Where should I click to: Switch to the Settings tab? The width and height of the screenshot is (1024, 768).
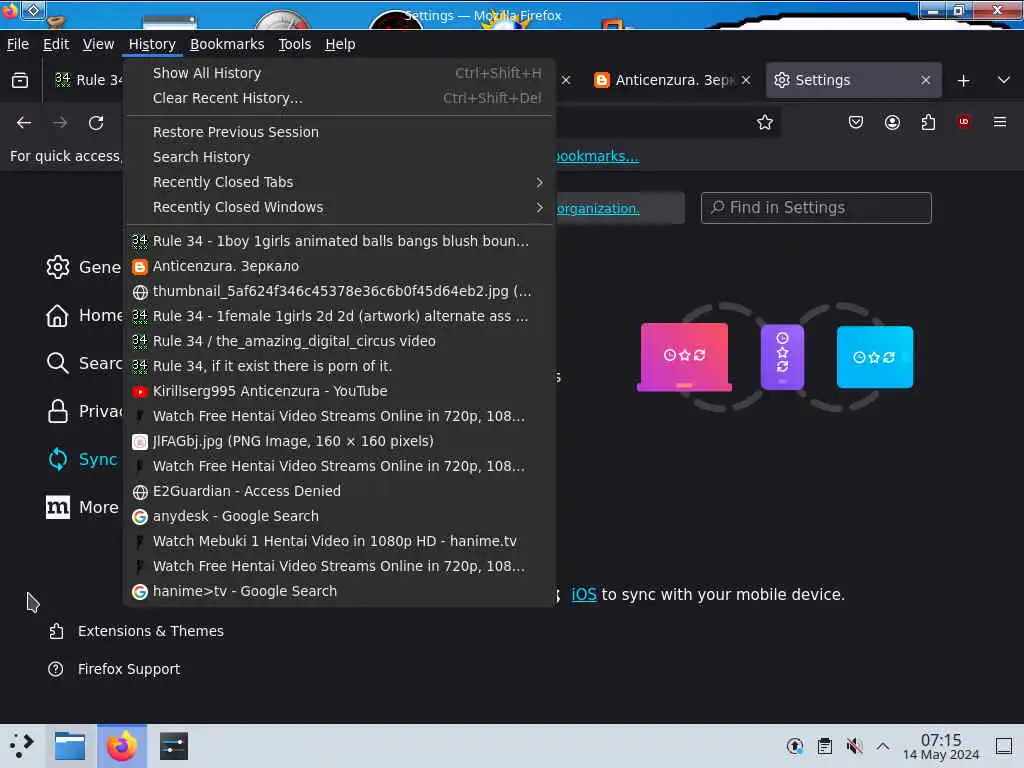[854, 80]
